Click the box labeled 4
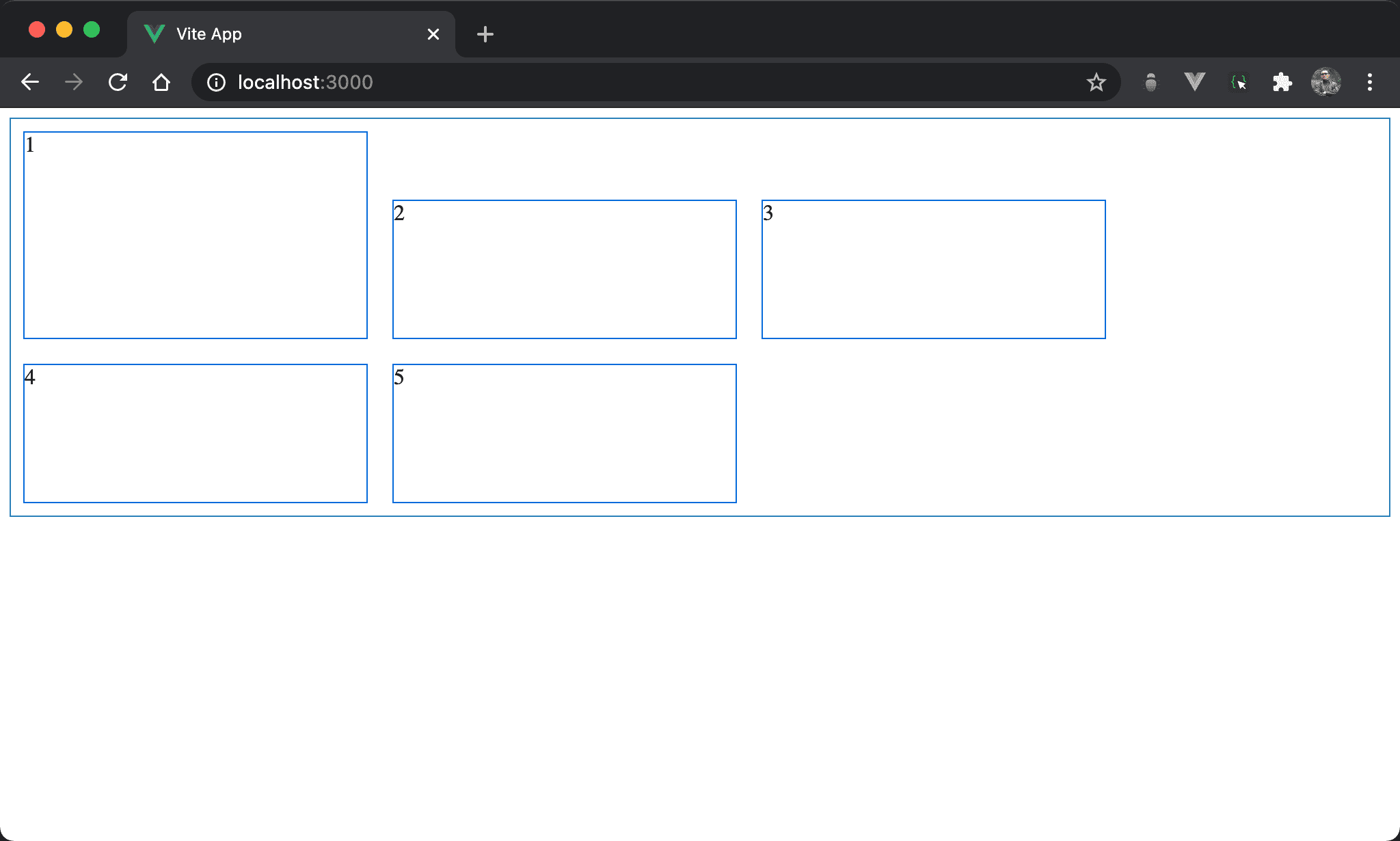 (x=196, y=433)
